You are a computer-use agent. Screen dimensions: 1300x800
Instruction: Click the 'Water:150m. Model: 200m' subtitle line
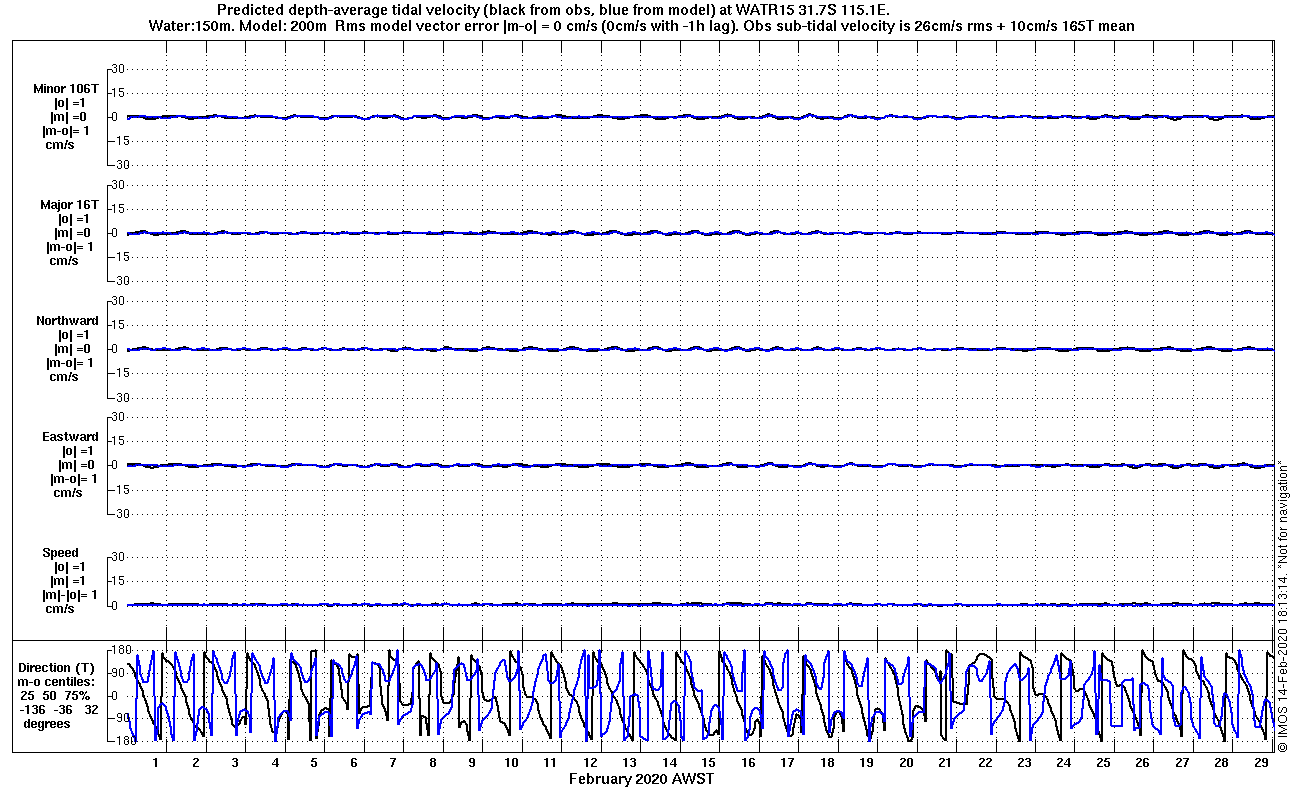[x=641, y=26]
